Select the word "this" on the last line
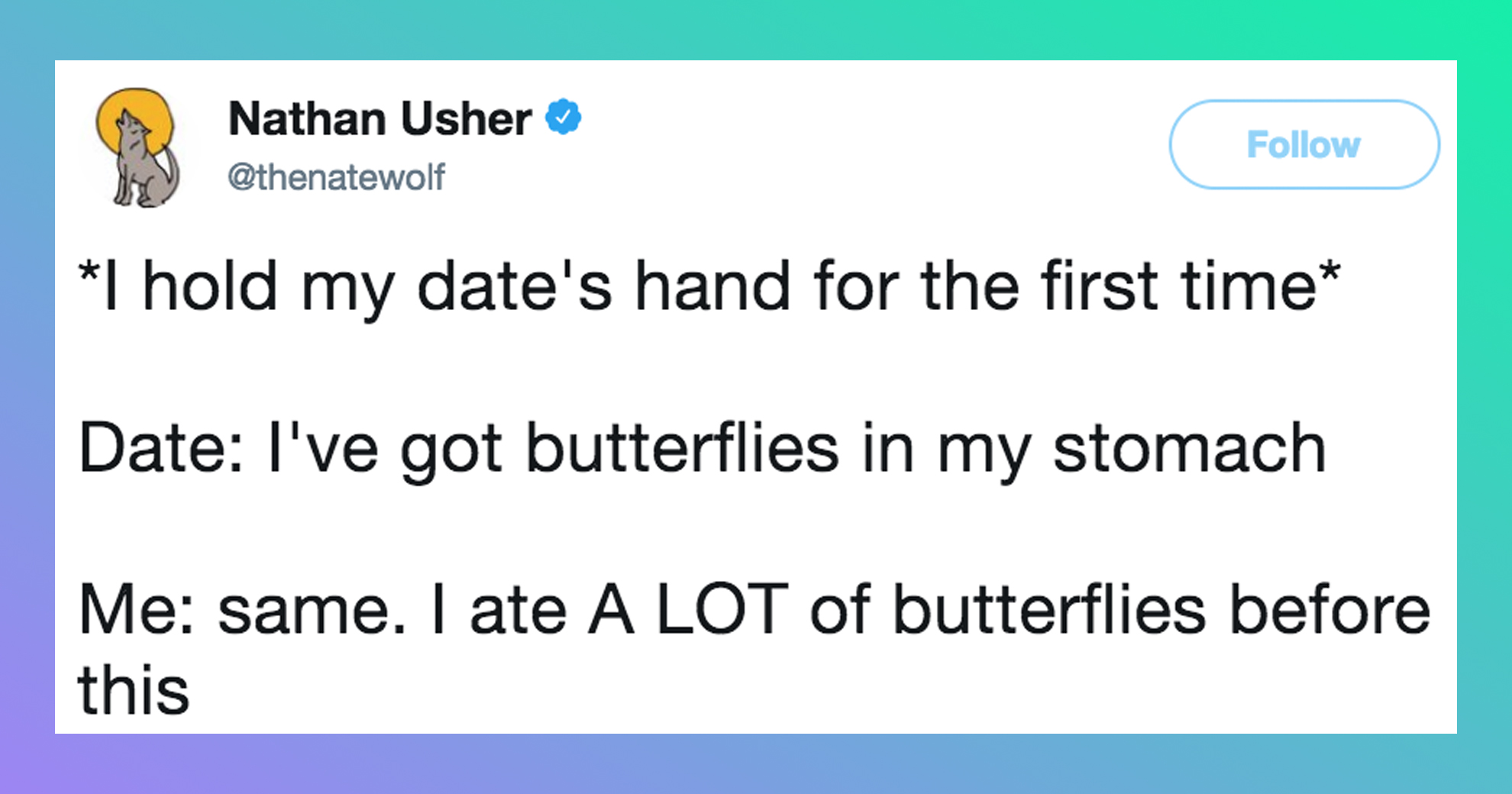Image resolution: width=1512 pixels, height=794 pixels. (x=133, y=689)
